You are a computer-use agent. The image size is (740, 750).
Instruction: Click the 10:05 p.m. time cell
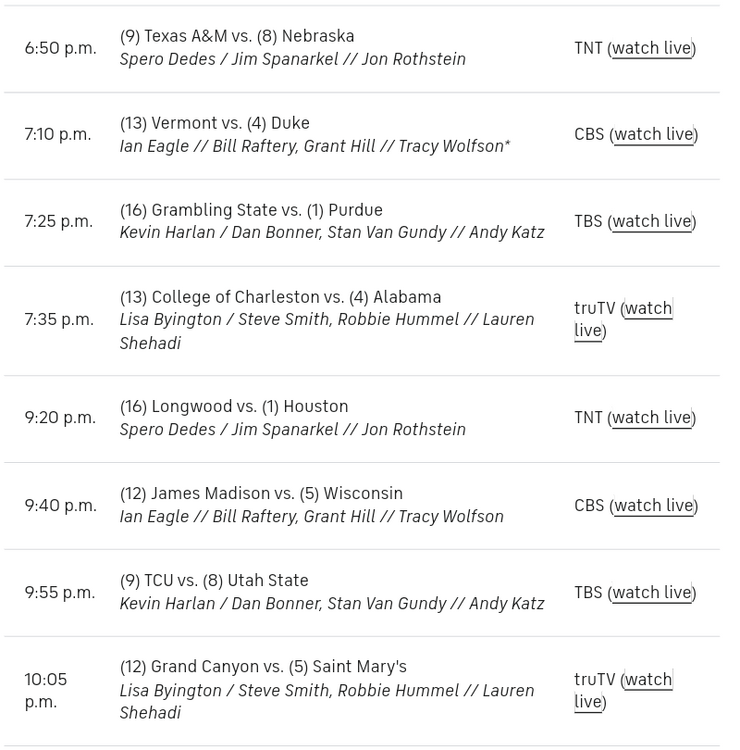47,691
